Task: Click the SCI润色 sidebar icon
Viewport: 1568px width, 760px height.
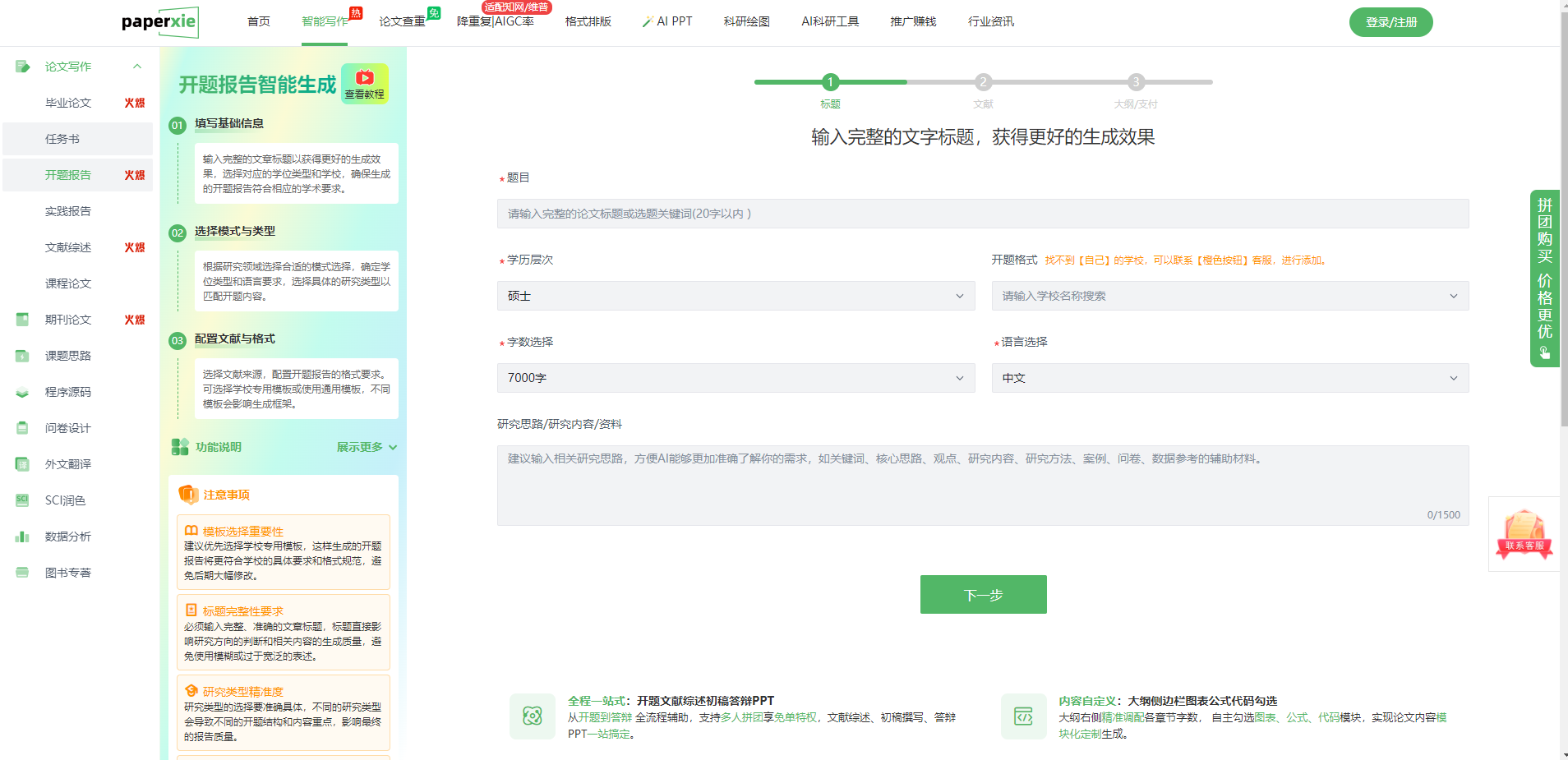Action: click(22, 500)
